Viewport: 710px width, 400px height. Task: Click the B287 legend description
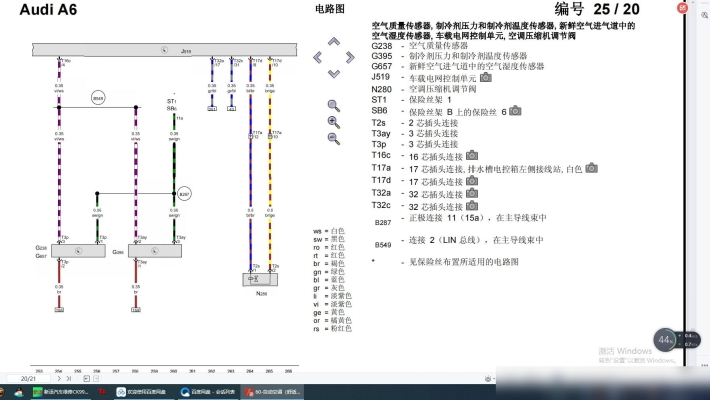click(x=478, y=218)
